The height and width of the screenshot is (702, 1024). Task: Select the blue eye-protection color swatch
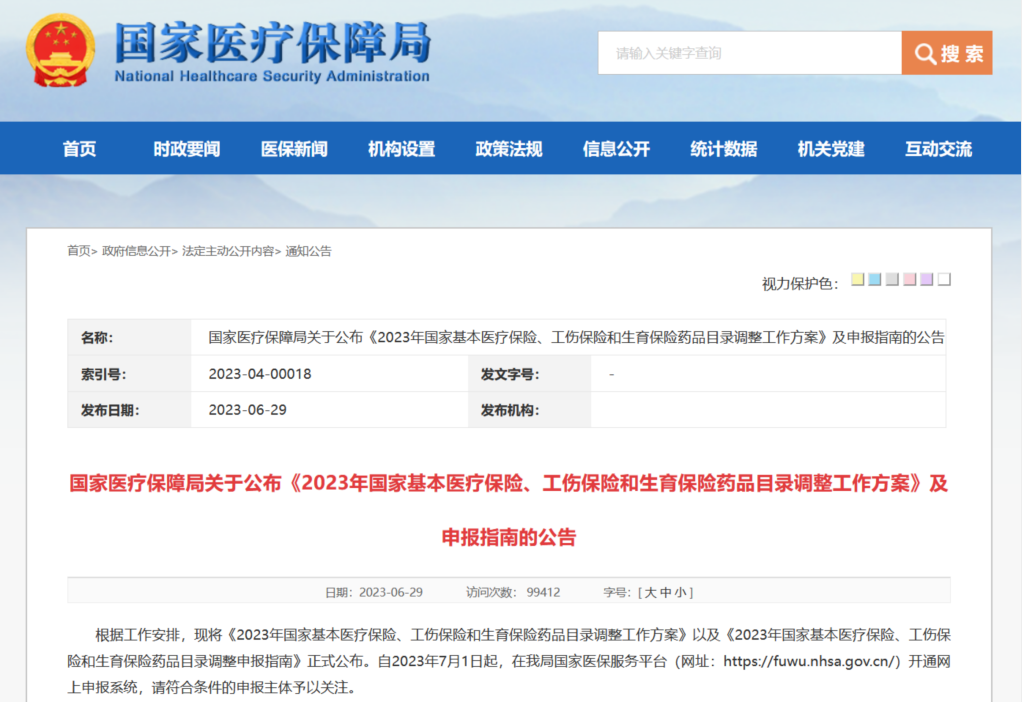click(x=874, y=279)
